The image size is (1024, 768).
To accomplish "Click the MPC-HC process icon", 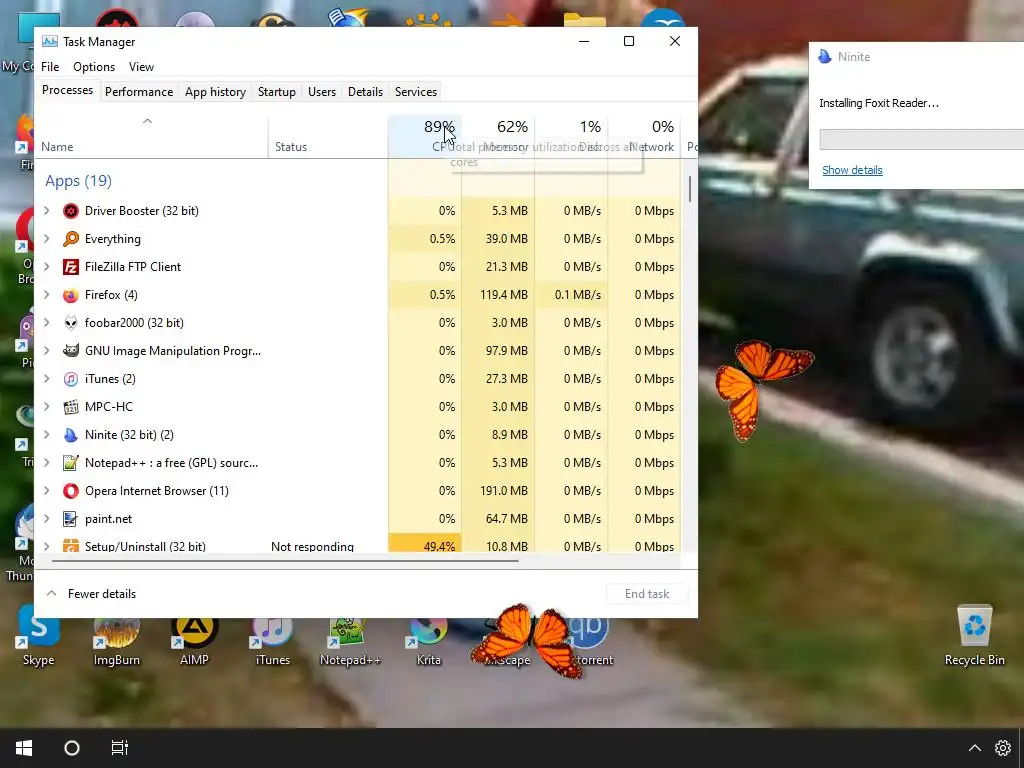I will tap(71, 407).
